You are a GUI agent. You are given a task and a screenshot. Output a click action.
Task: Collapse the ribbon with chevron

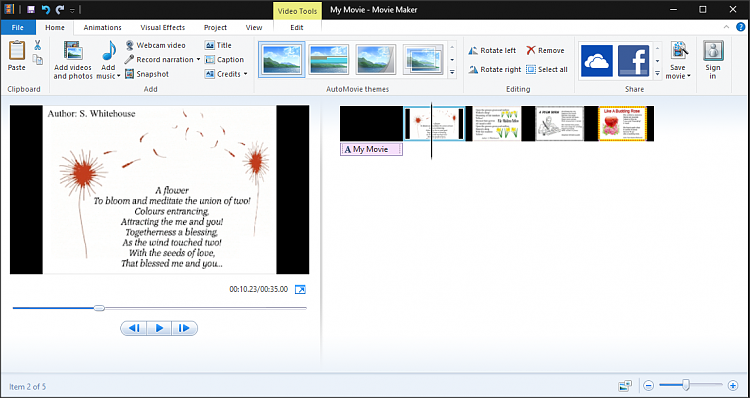pos(727,27)
